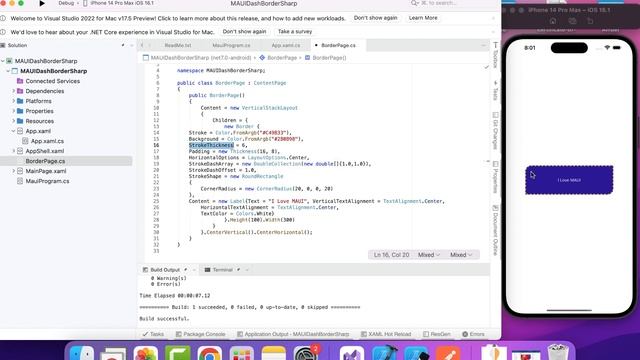Start debugging with the Run play button
640x360 pixels.
click(42, 3)
